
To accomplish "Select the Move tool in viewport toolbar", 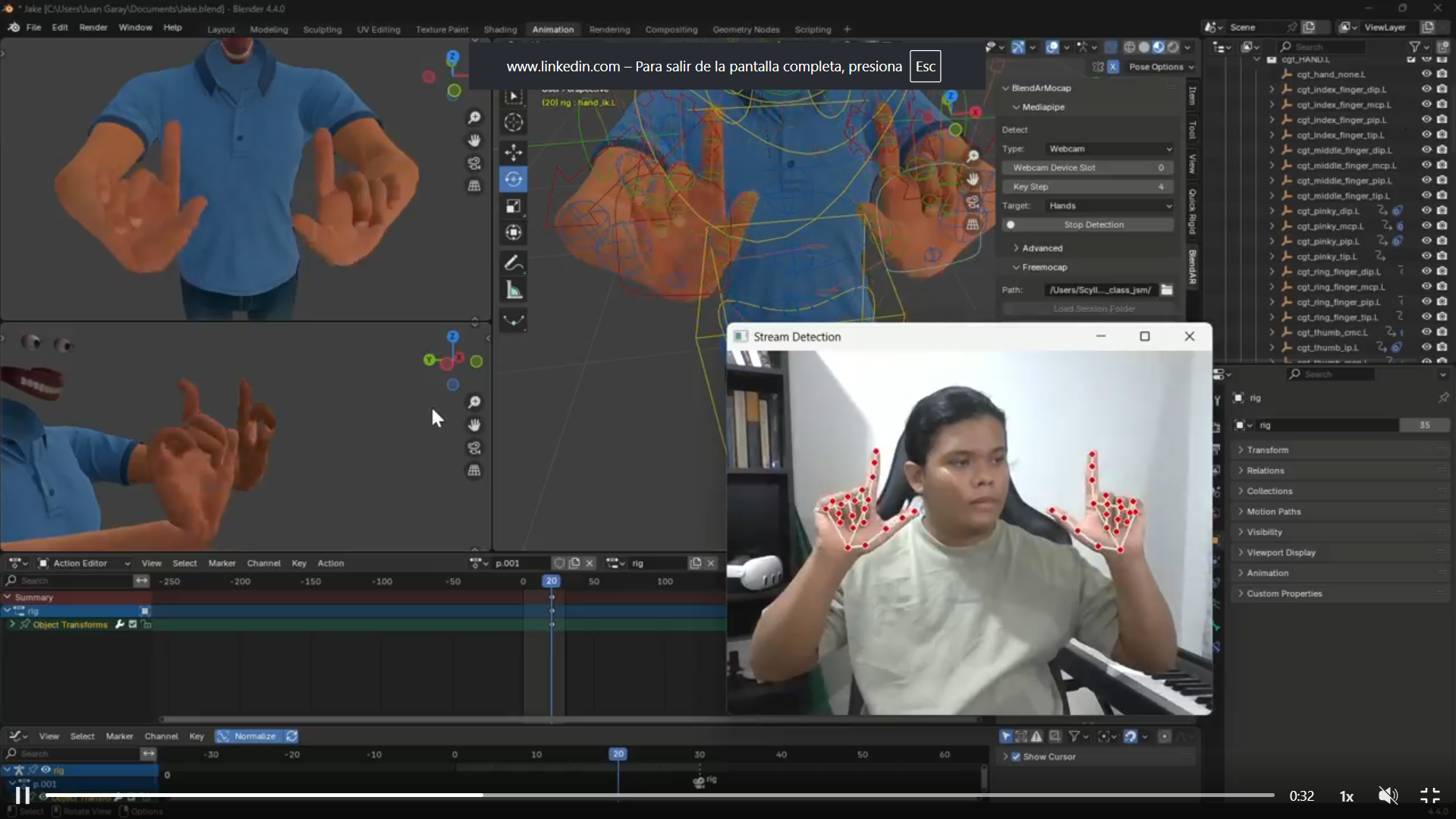I will [514, 152].
